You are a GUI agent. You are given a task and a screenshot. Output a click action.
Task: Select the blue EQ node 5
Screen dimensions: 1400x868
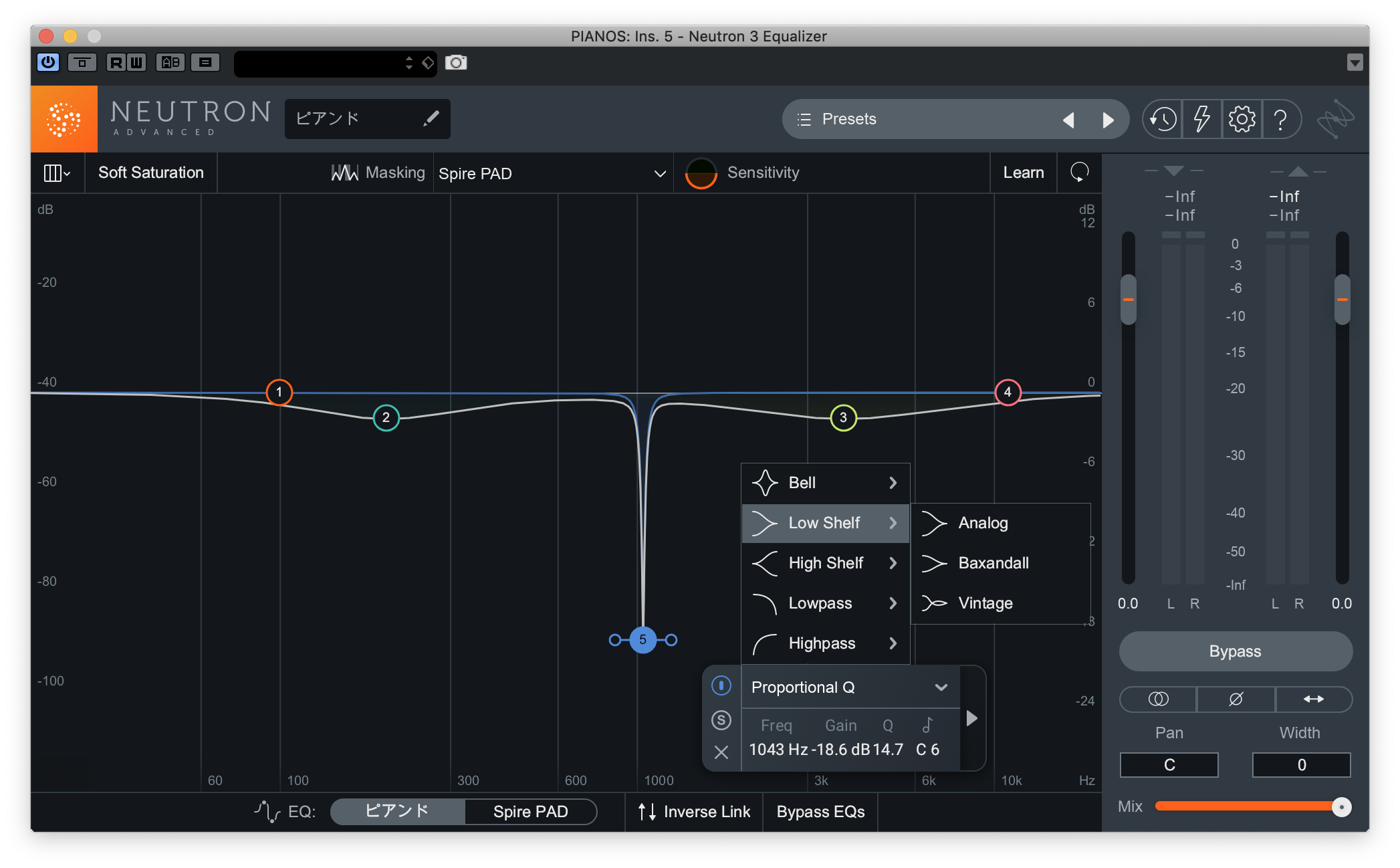tap(643, 639)
